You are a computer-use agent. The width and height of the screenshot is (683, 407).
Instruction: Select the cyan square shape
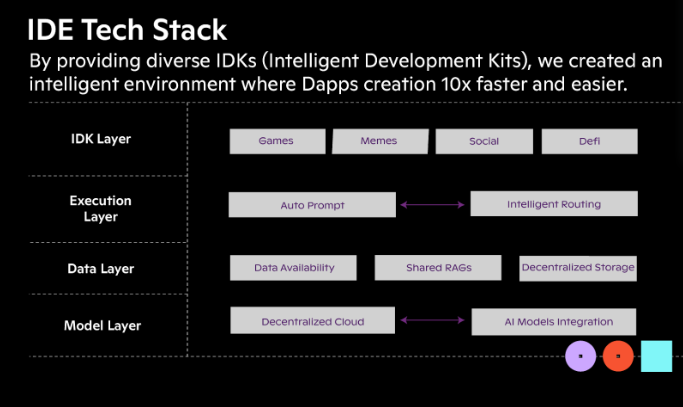point(656,356)
